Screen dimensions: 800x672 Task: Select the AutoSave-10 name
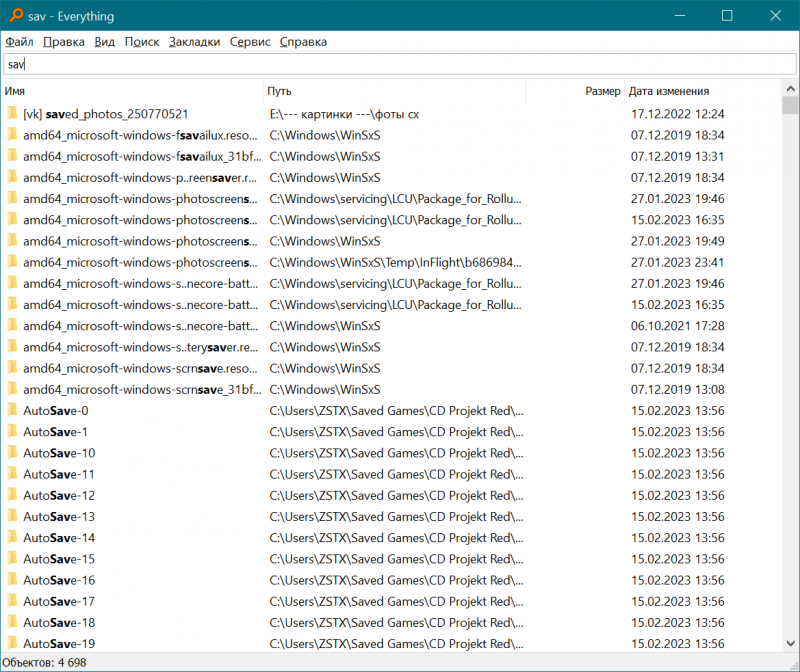tap(59, 453)
